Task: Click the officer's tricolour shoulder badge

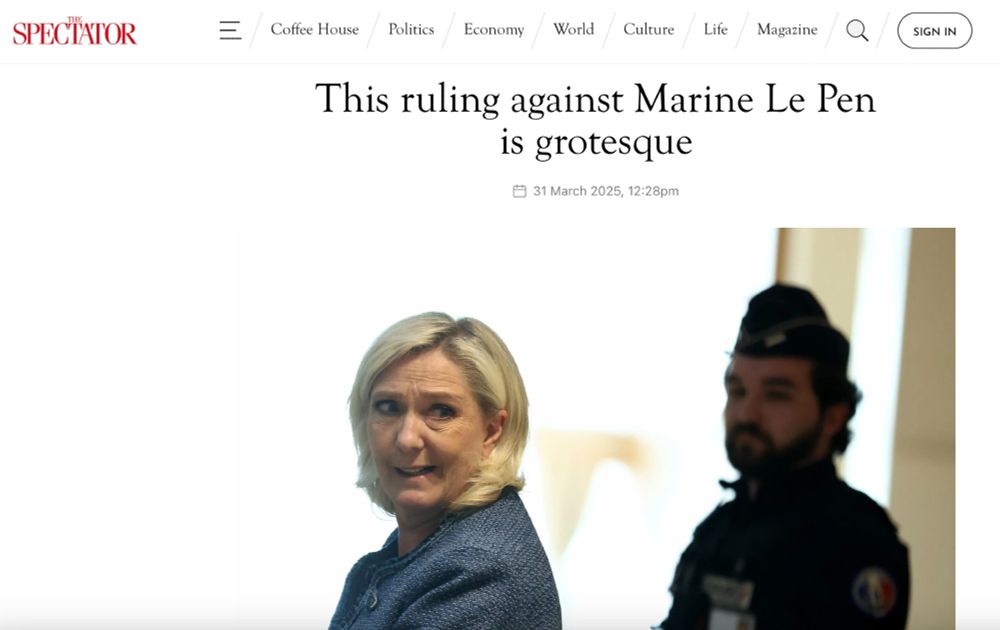Action: click(874, 591)
